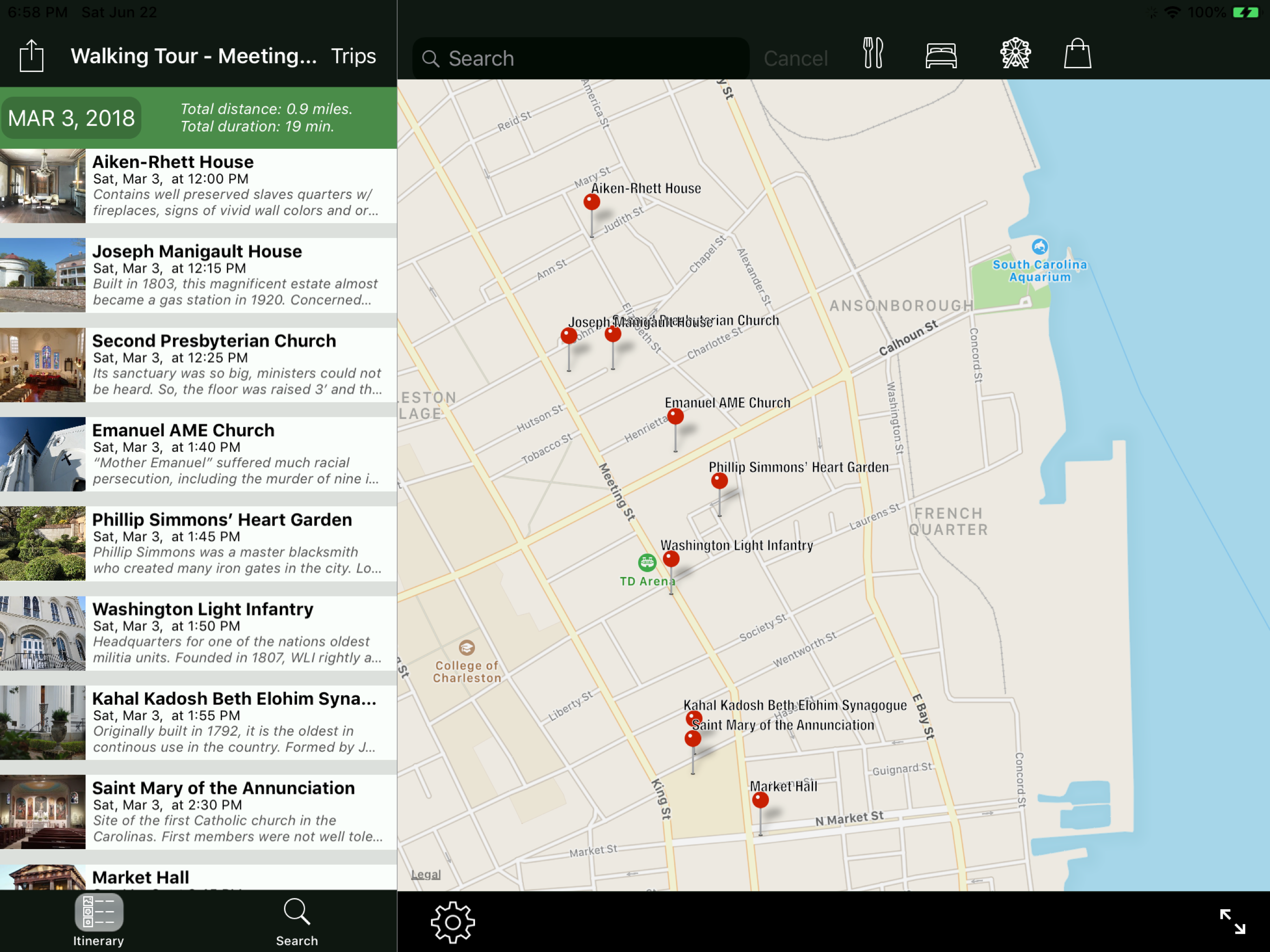
Task: Open the Washington Light Infantry photo
Action: (42, 633)
